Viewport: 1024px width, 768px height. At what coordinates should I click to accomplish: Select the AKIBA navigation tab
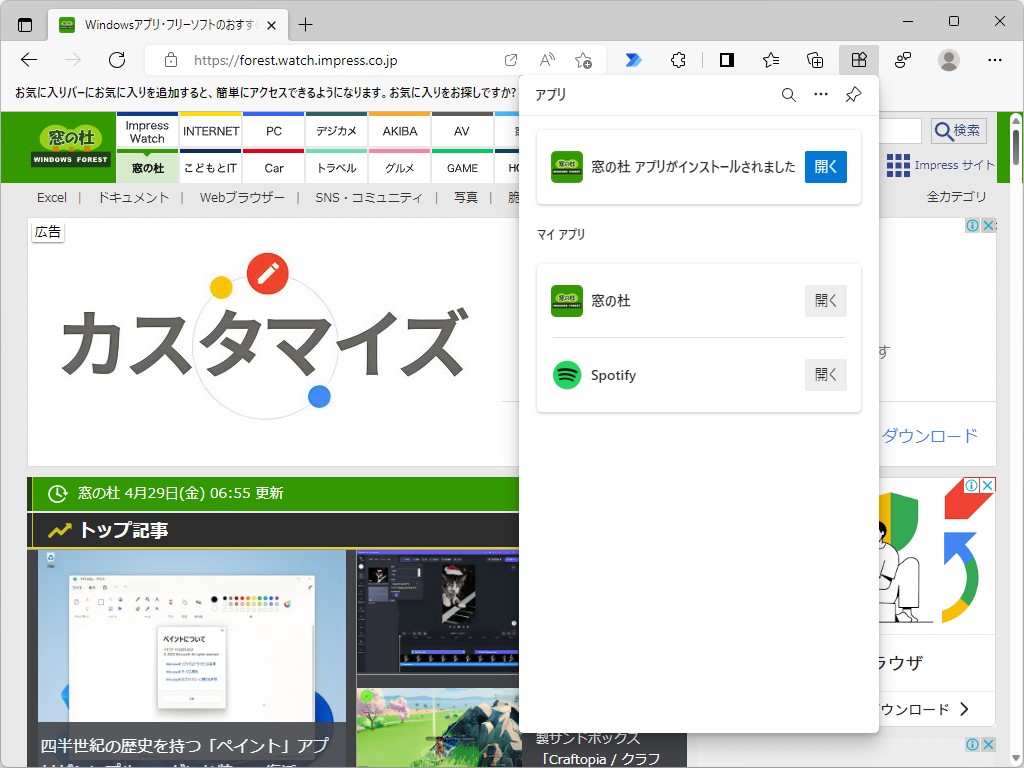[399, 131]
